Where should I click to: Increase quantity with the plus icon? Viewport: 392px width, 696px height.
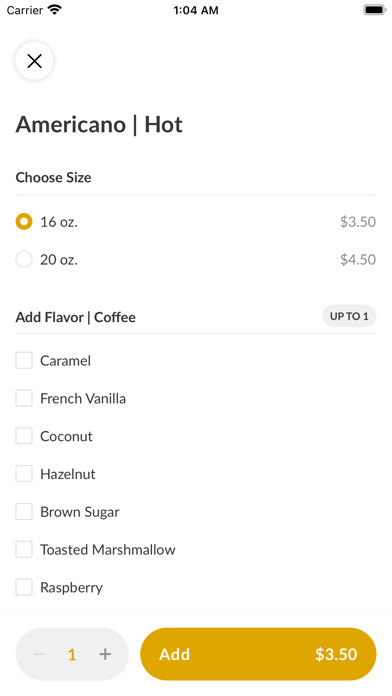pos(105,654)
